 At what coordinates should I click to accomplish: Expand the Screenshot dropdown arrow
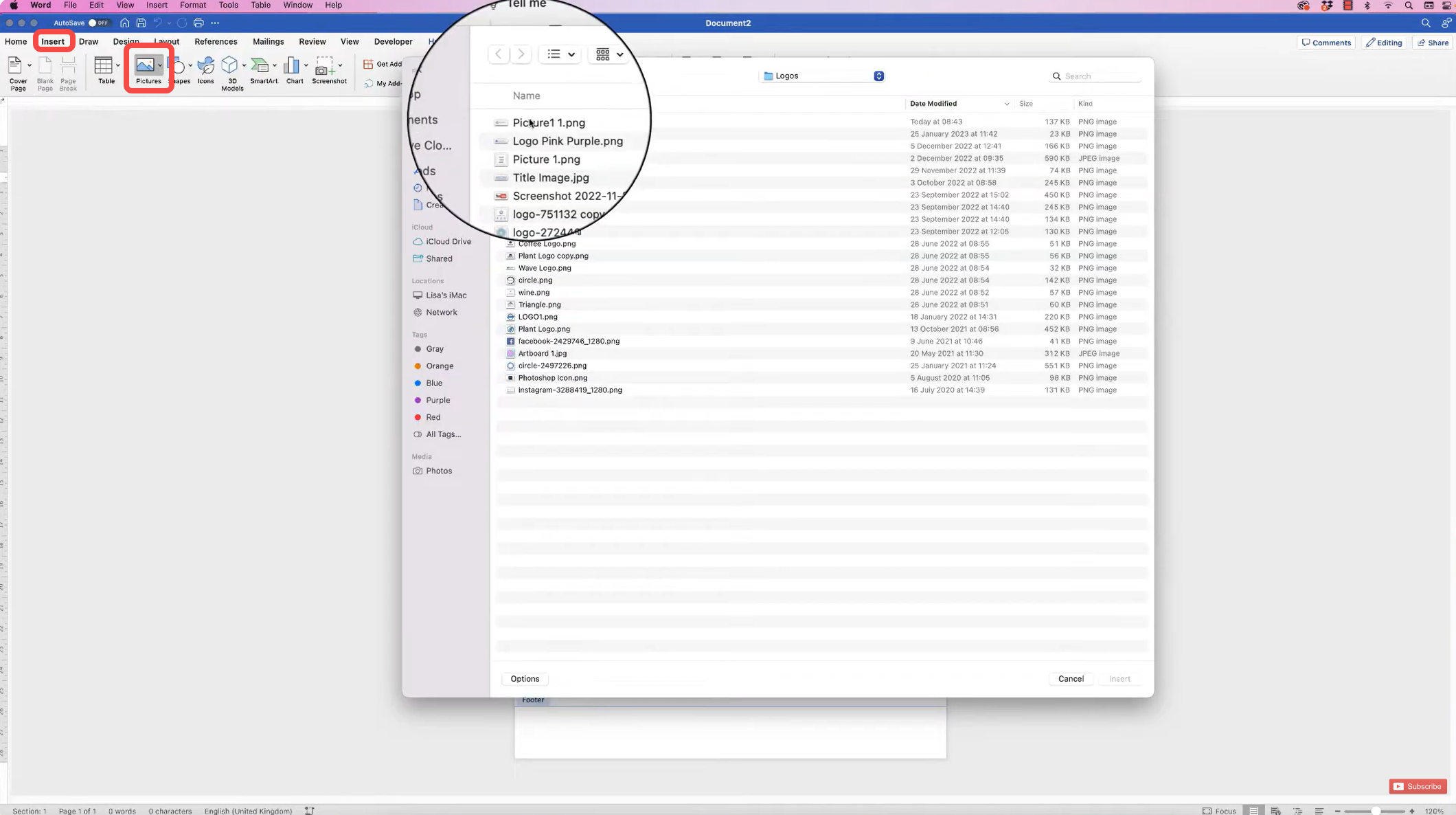click(x=340, y=65)
